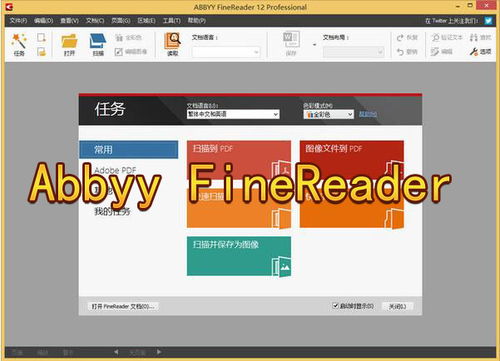The image size is (500, 361).
Task: Click the redo arrow icon in the toolbar
Action: click(x=400, y=38)
